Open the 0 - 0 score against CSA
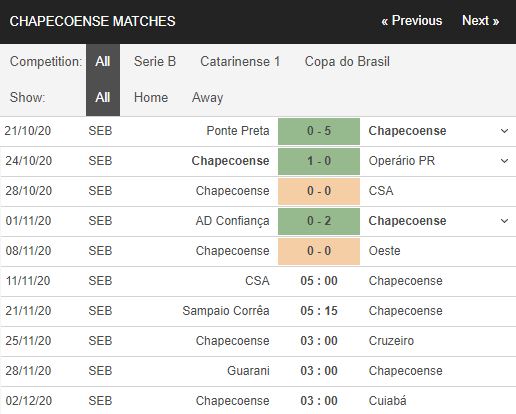Image resolution: width=516 pixels, height=414 pixels. pyautogui.click(x=319, y=191)
